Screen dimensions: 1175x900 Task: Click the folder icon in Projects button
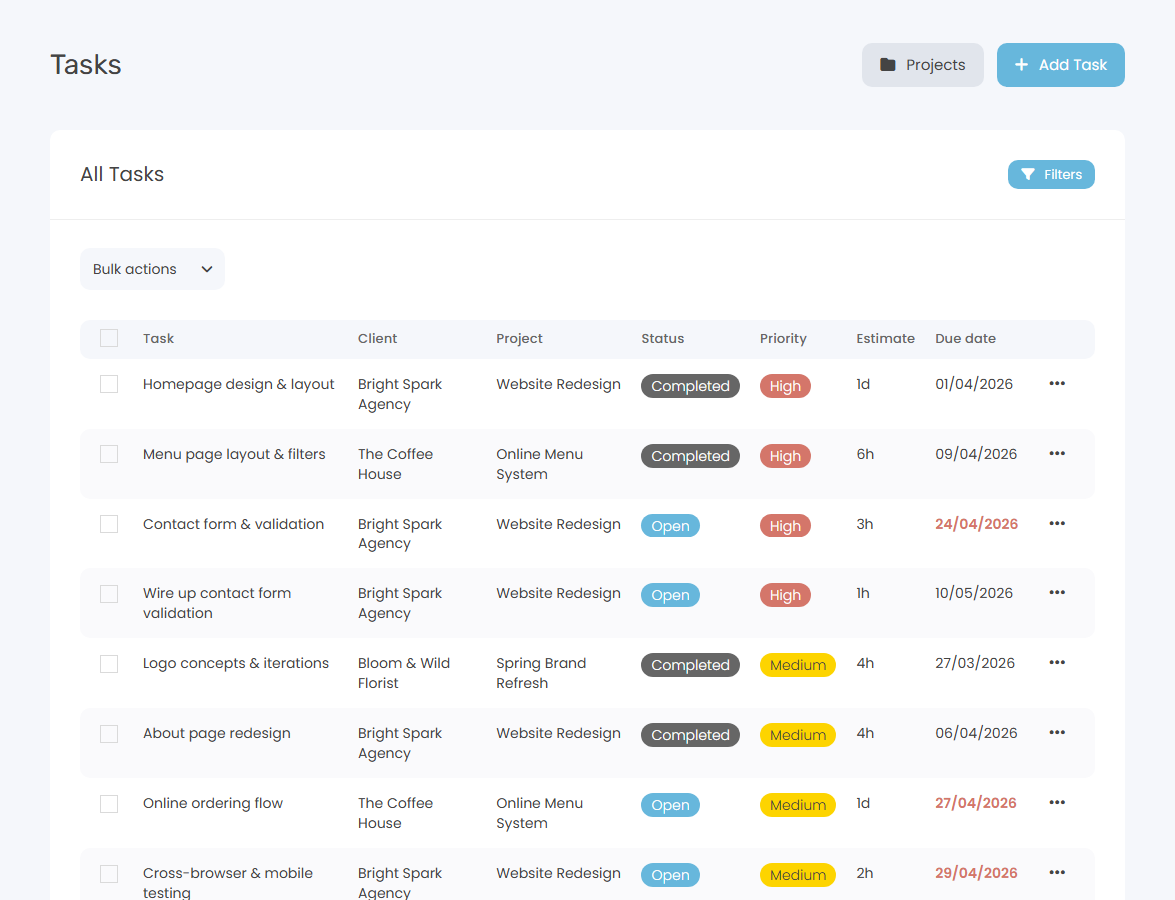(x=887, y=64)
